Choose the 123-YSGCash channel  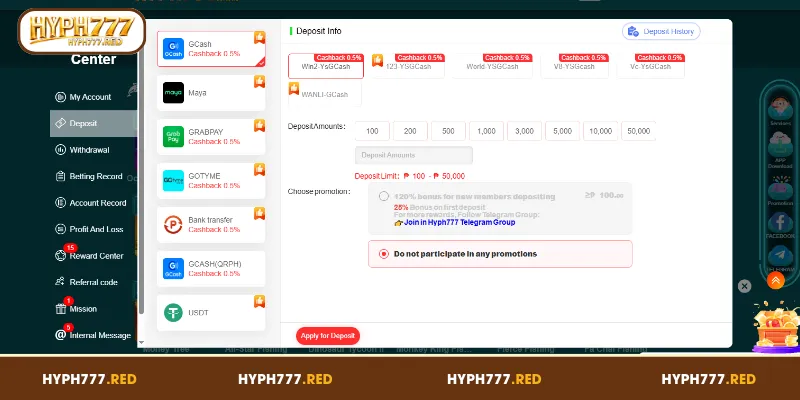tap(408, 66)
